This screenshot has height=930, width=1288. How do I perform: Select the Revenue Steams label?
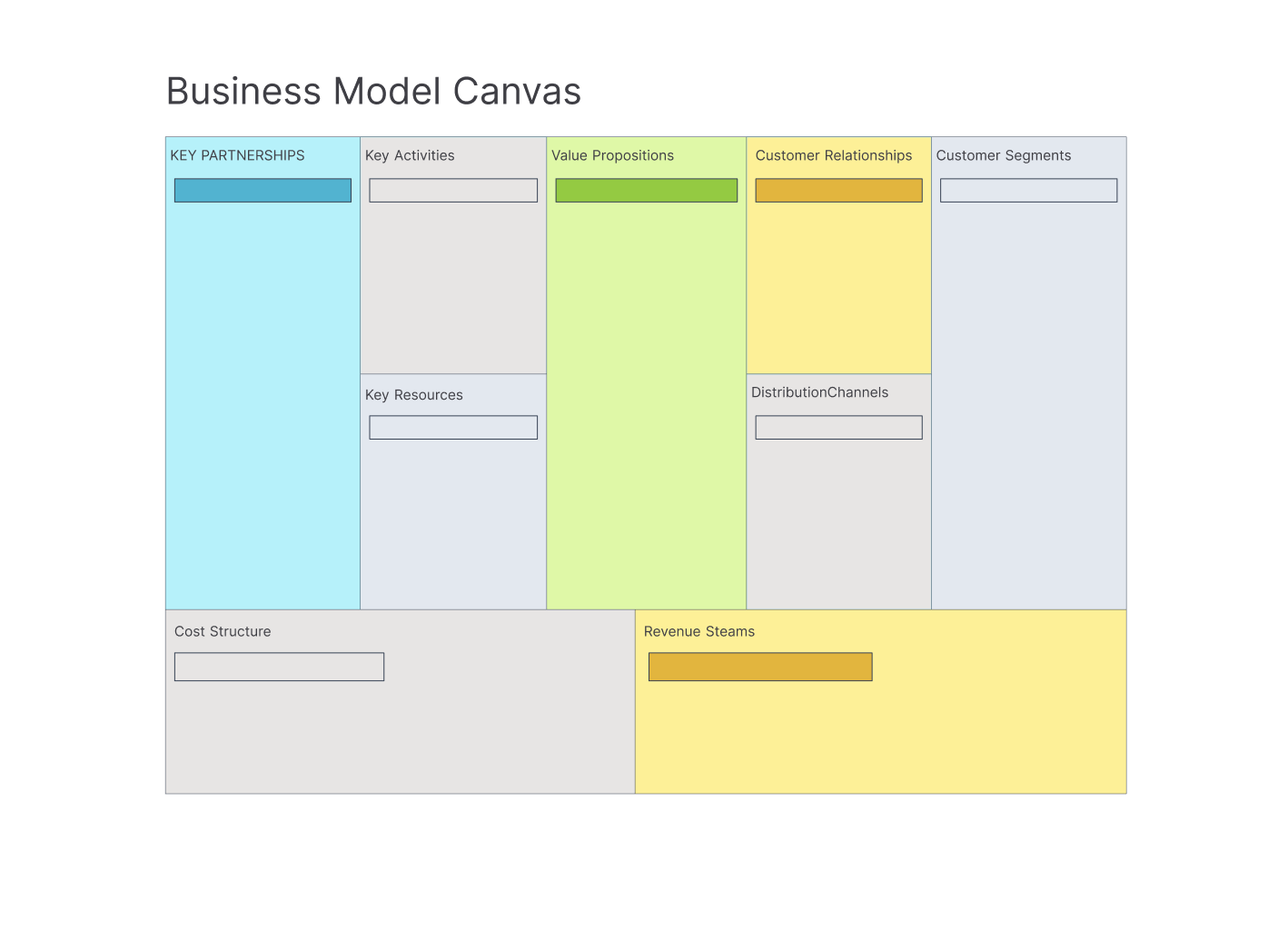click(x=698, y=631)
